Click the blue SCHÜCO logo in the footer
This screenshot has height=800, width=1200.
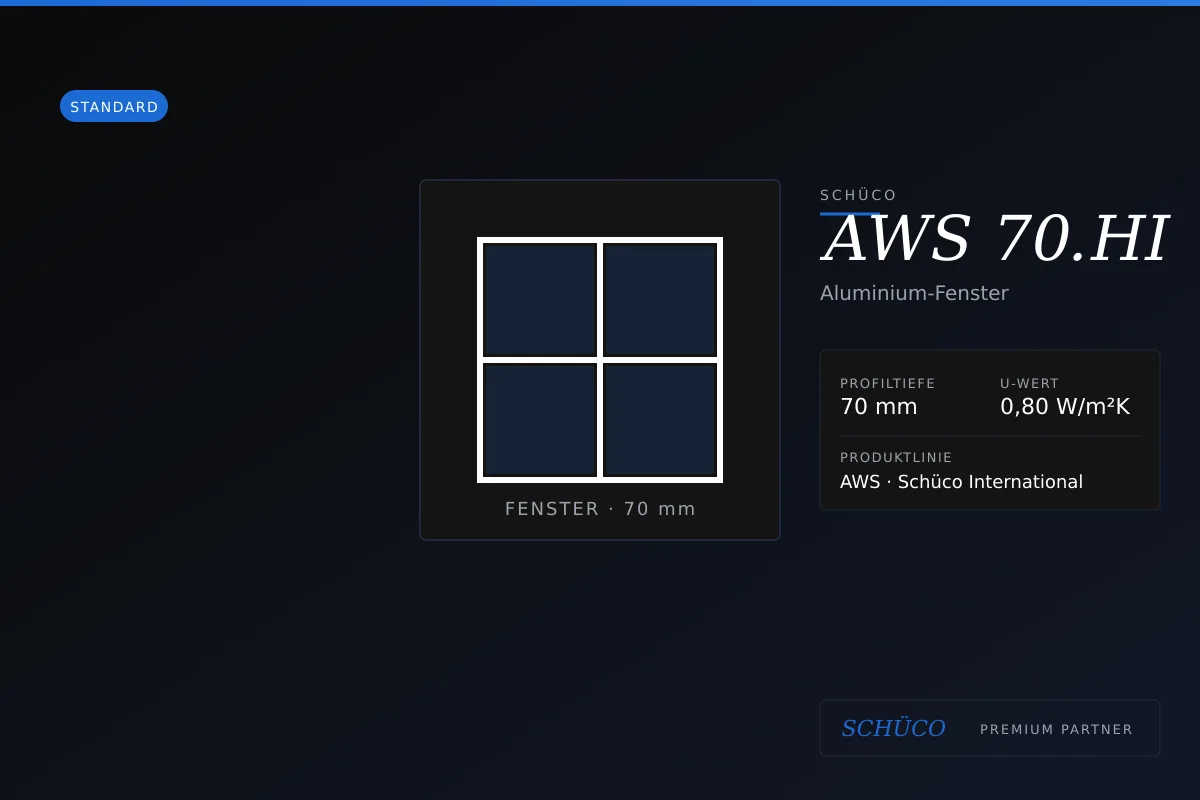[x=893, y=728]
